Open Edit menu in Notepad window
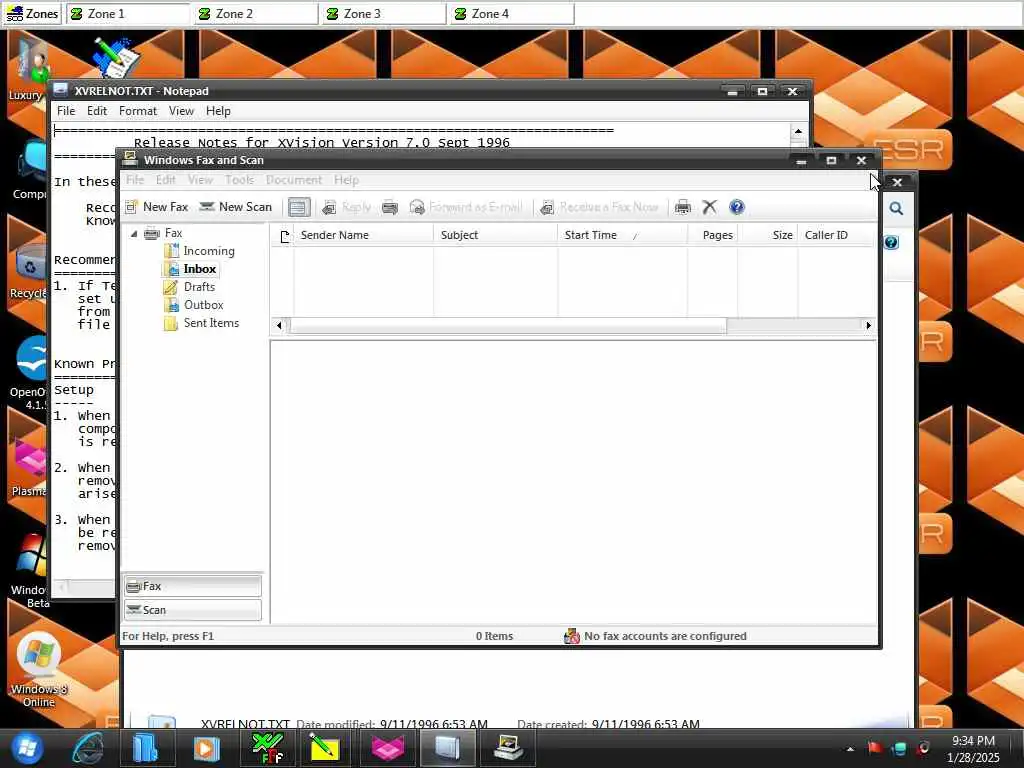1024x768 pixels. pos(97,111)
